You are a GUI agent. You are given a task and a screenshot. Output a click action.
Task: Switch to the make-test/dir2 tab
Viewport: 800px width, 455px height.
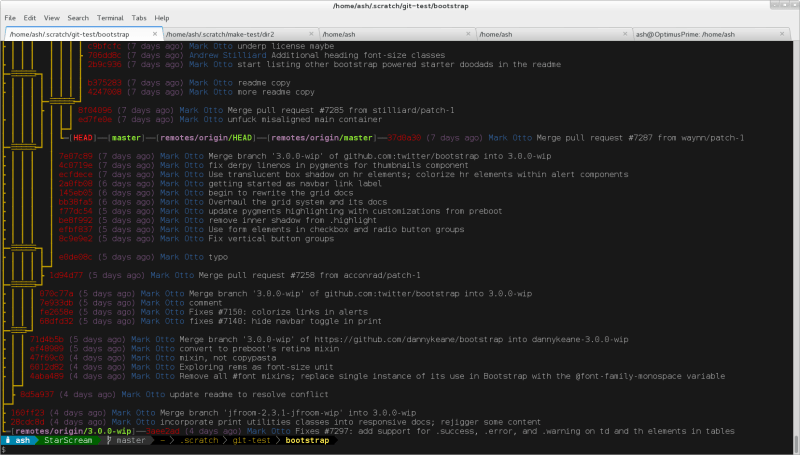pos(240,34)
